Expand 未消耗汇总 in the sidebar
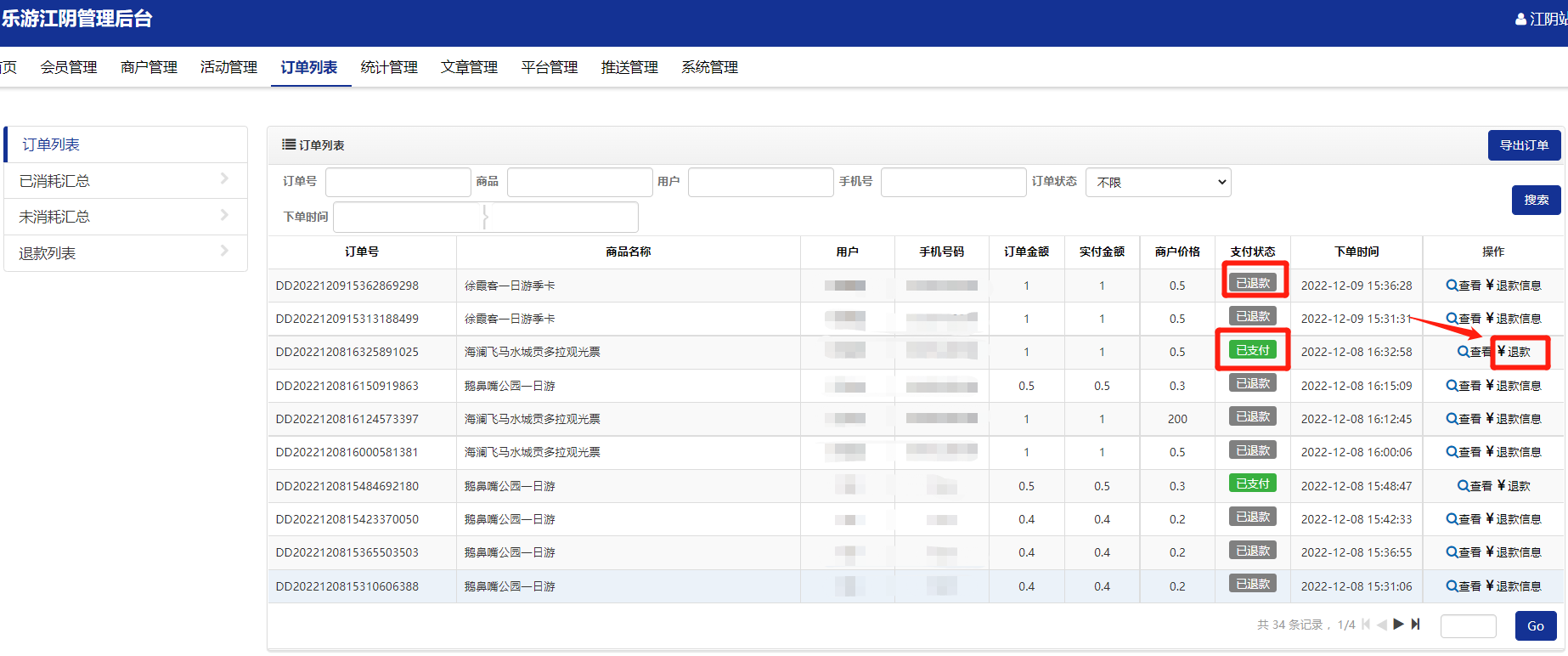1568x656 pixels. (126, 217)
